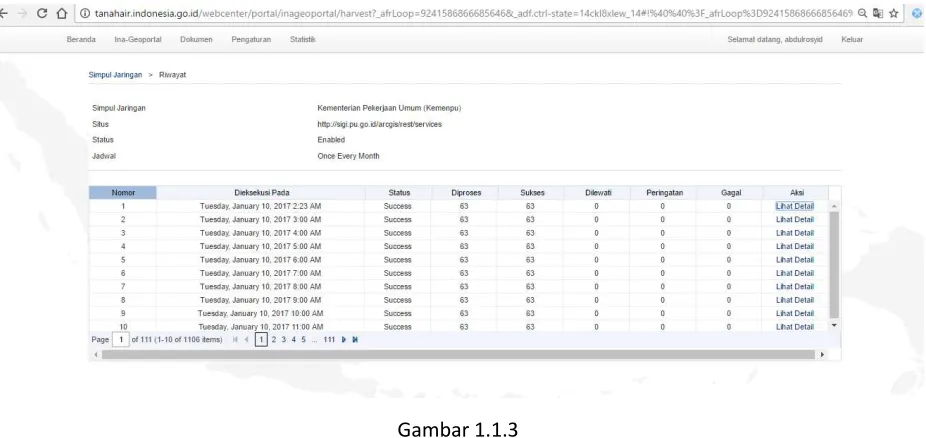Go to page 4 in pagination
Viewport: 926px width, 438px height.
coord(293,340)
